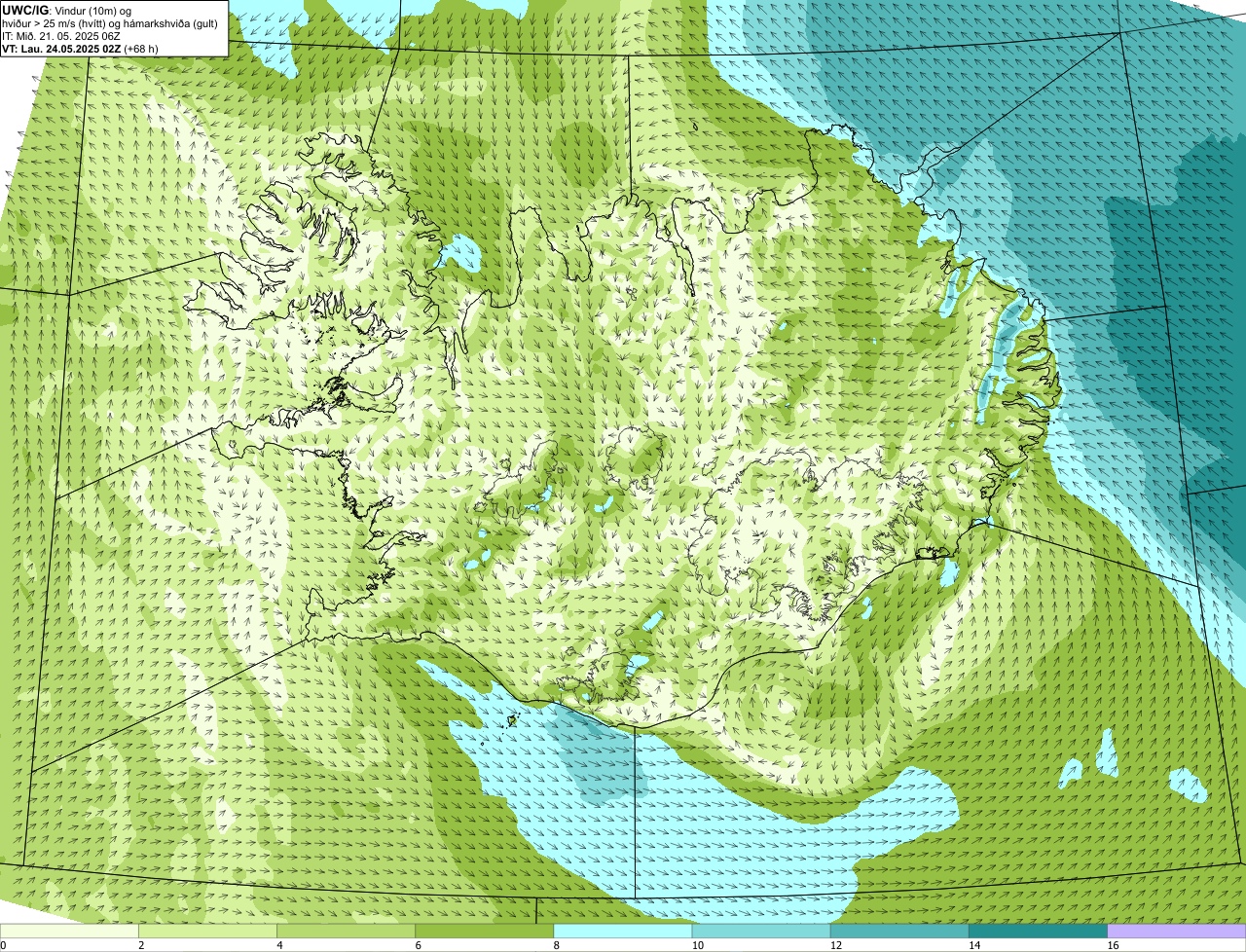This screenshot has height=952, width=1246.
Task: Click the 'IT: Mið. 21. 05. 2025 06Z' line
Action: (60, 36)
